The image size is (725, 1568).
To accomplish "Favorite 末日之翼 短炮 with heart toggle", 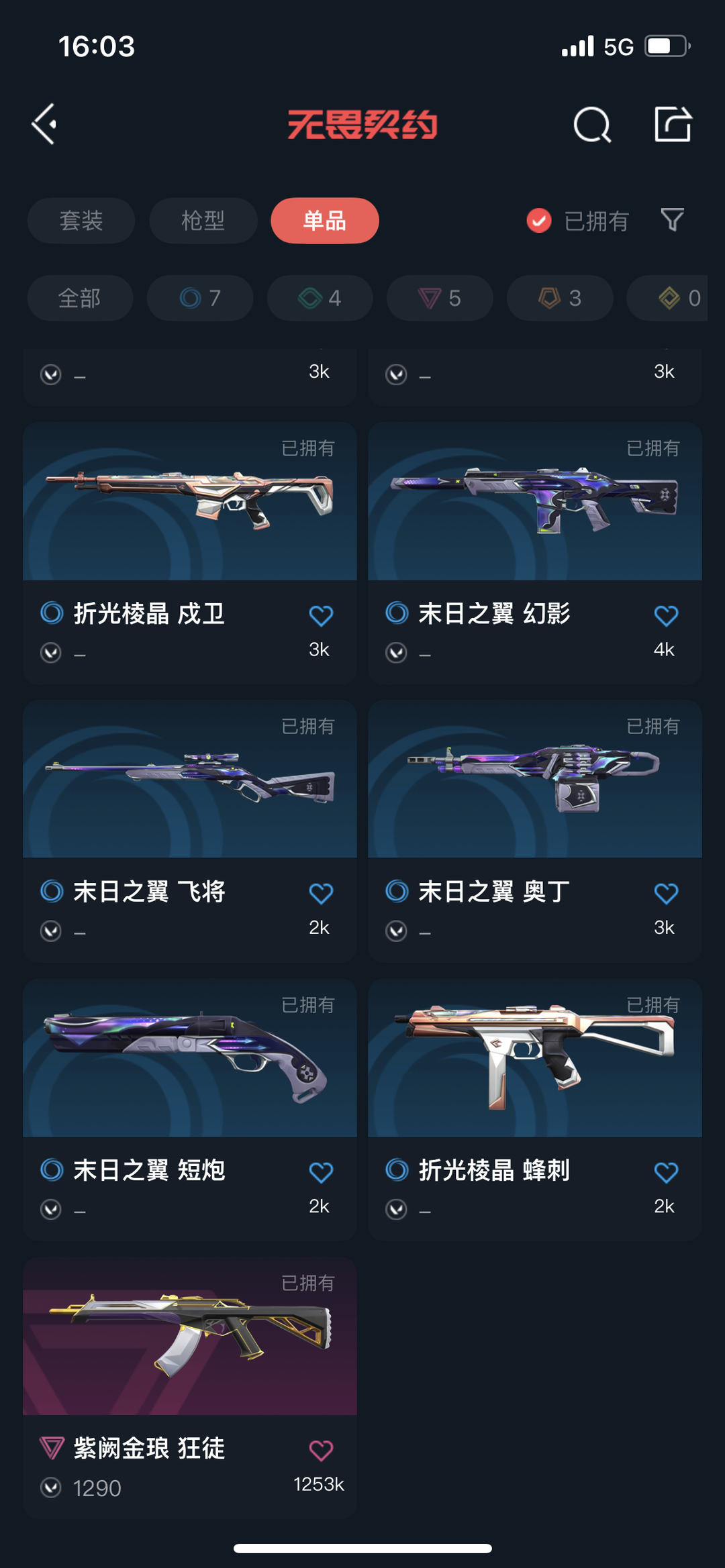I will coord(321,1172).
